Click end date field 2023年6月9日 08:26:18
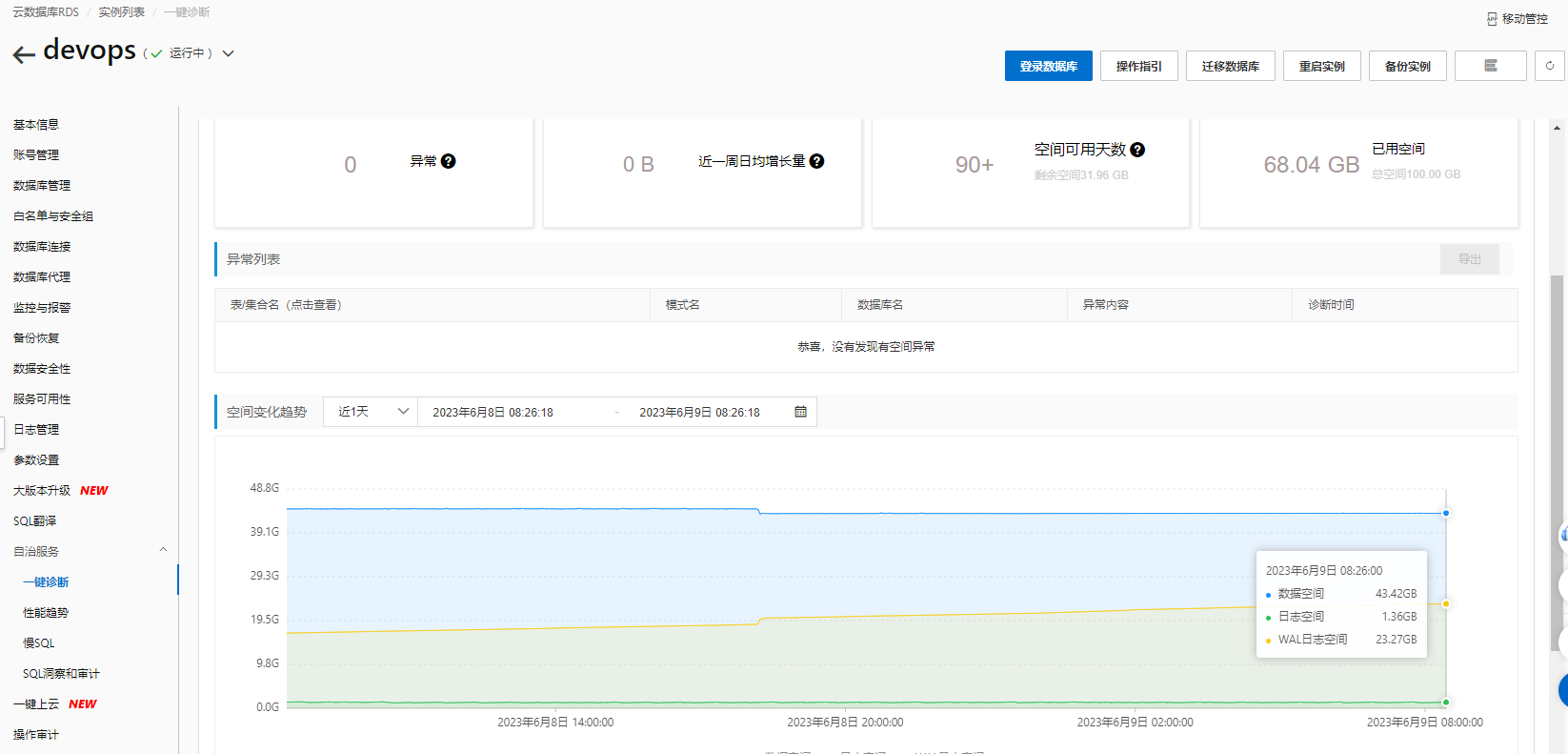 click(700, 413)
